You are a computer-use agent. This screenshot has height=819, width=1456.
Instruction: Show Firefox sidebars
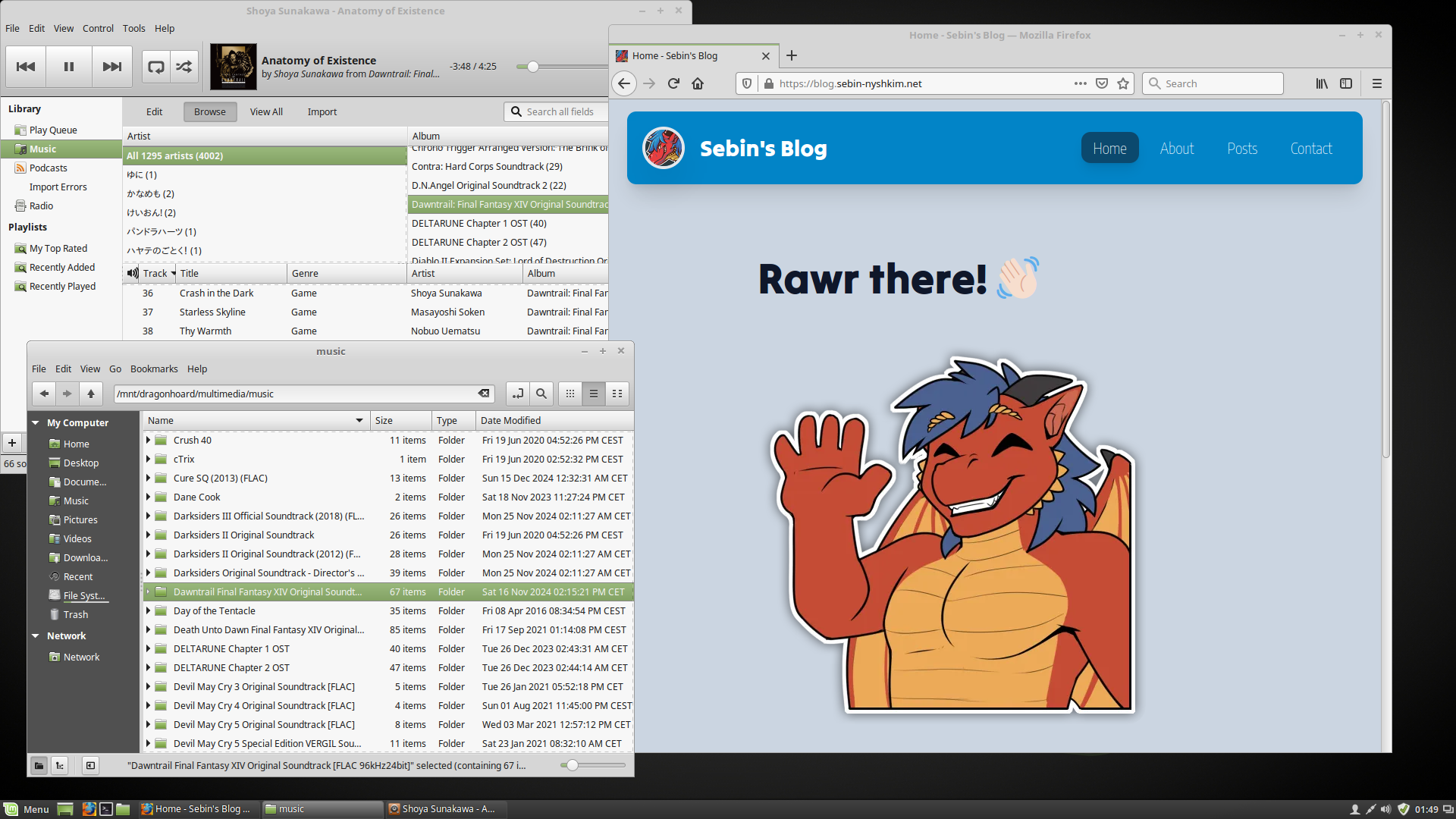click(x=1346, y=83)
